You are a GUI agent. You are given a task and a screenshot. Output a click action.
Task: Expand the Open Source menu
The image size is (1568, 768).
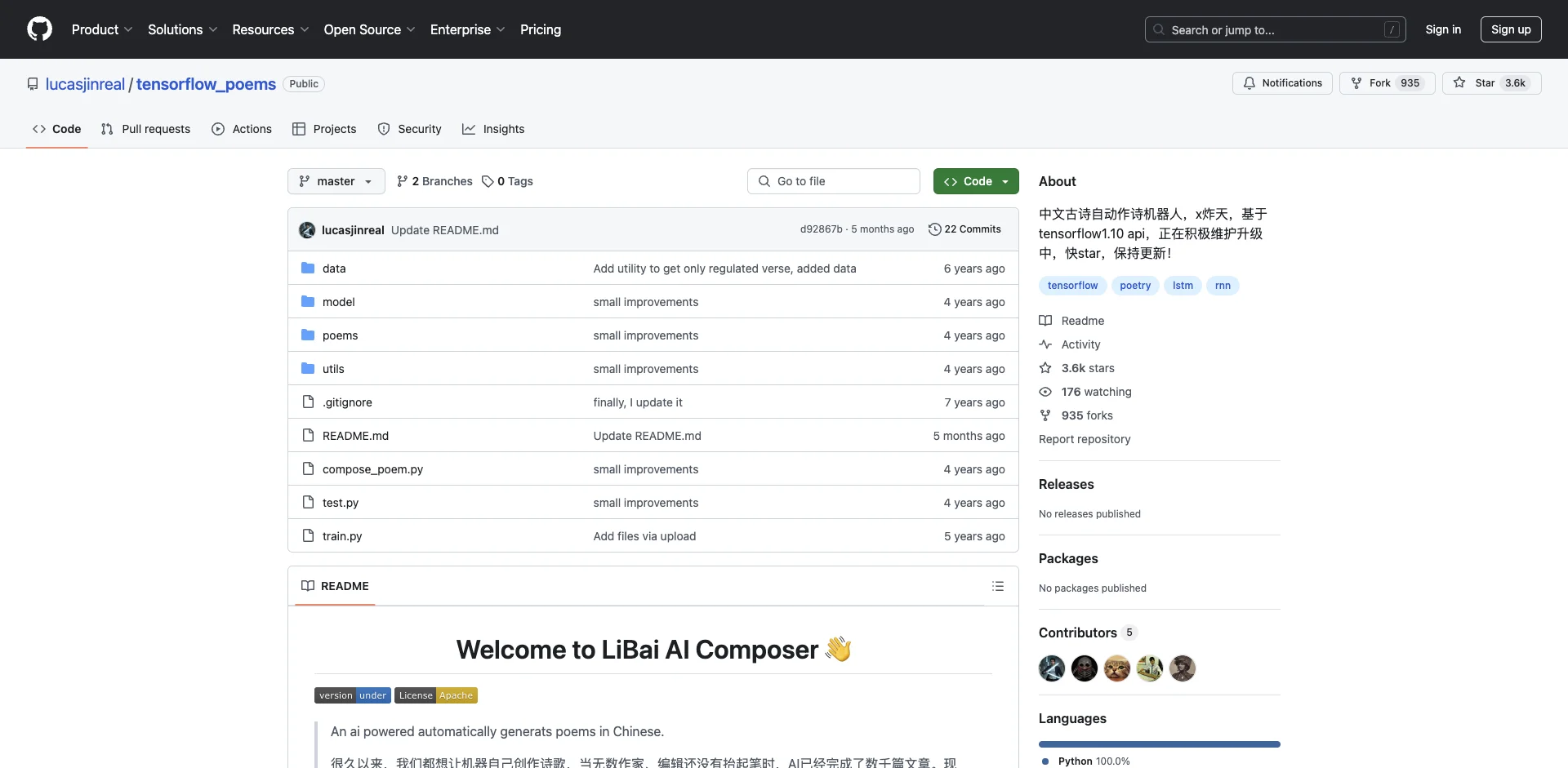tap(369, 29)
